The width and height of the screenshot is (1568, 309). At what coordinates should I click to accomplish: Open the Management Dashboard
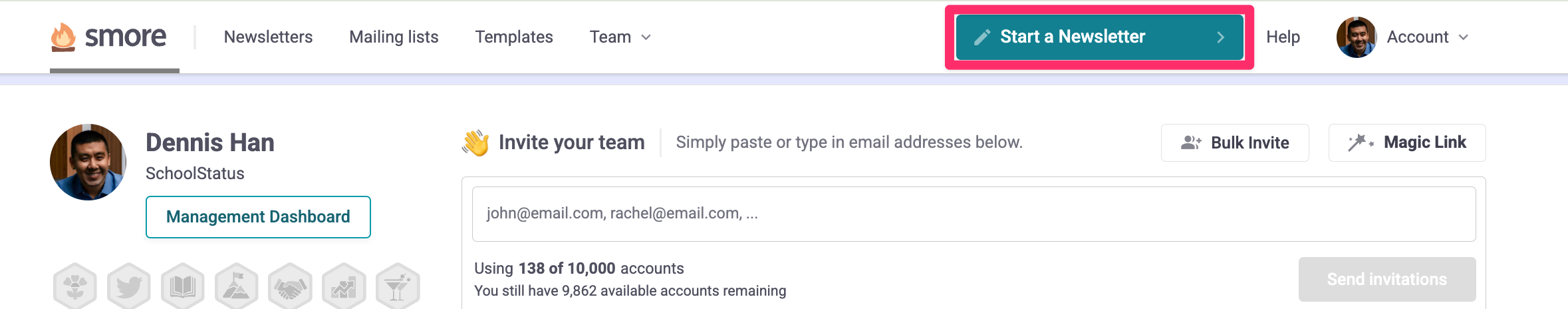coord(258,217)
